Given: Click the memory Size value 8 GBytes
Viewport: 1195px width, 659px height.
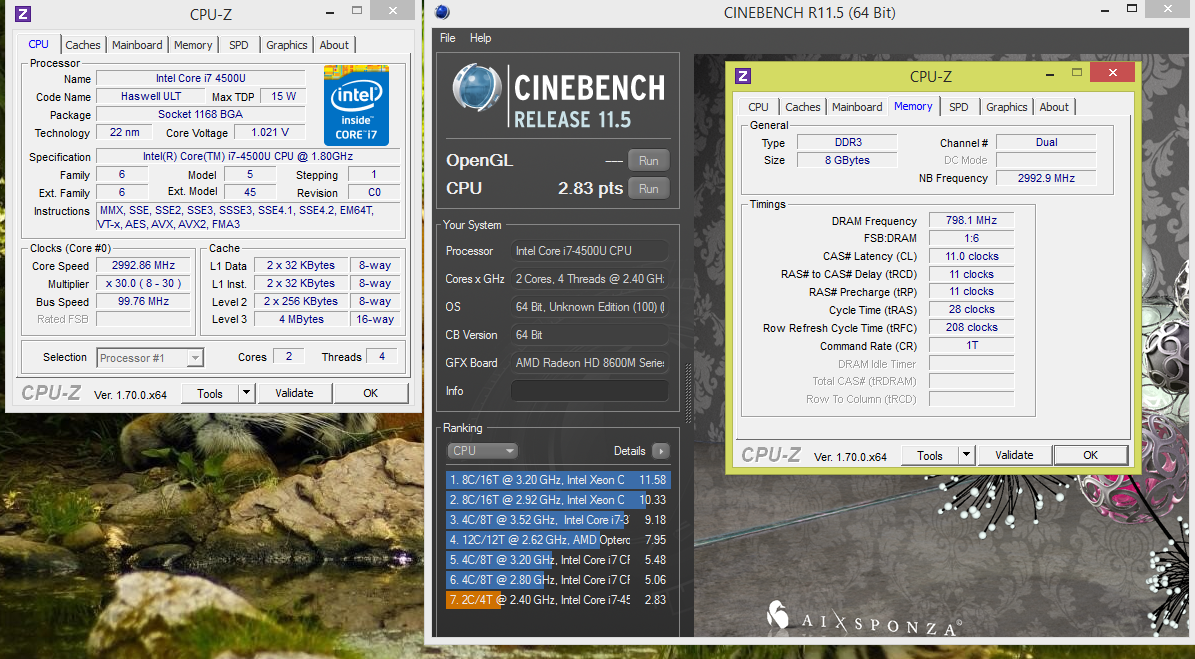Looking at the screenshot, I should pos(847,161).
